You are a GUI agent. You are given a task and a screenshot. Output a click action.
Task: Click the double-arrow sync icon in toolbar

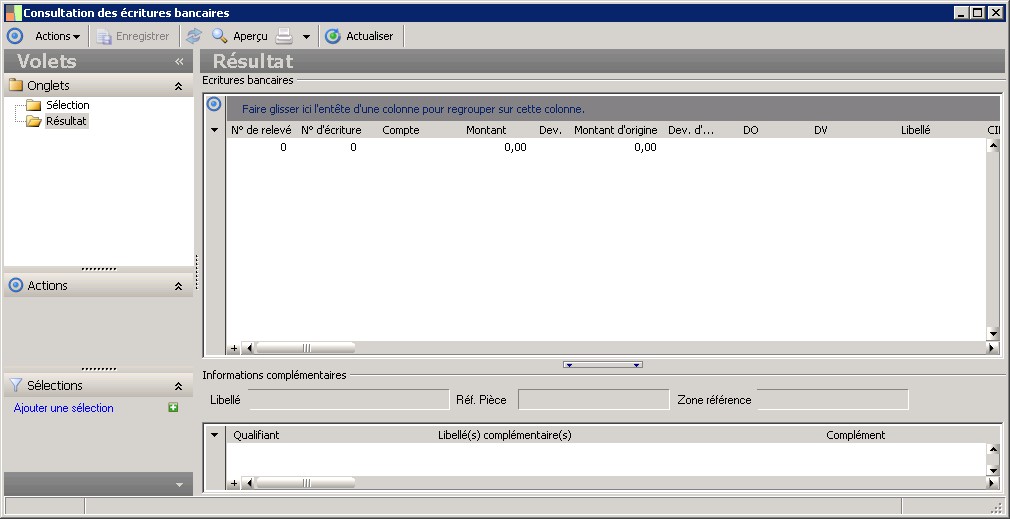(x=194, y=36)
